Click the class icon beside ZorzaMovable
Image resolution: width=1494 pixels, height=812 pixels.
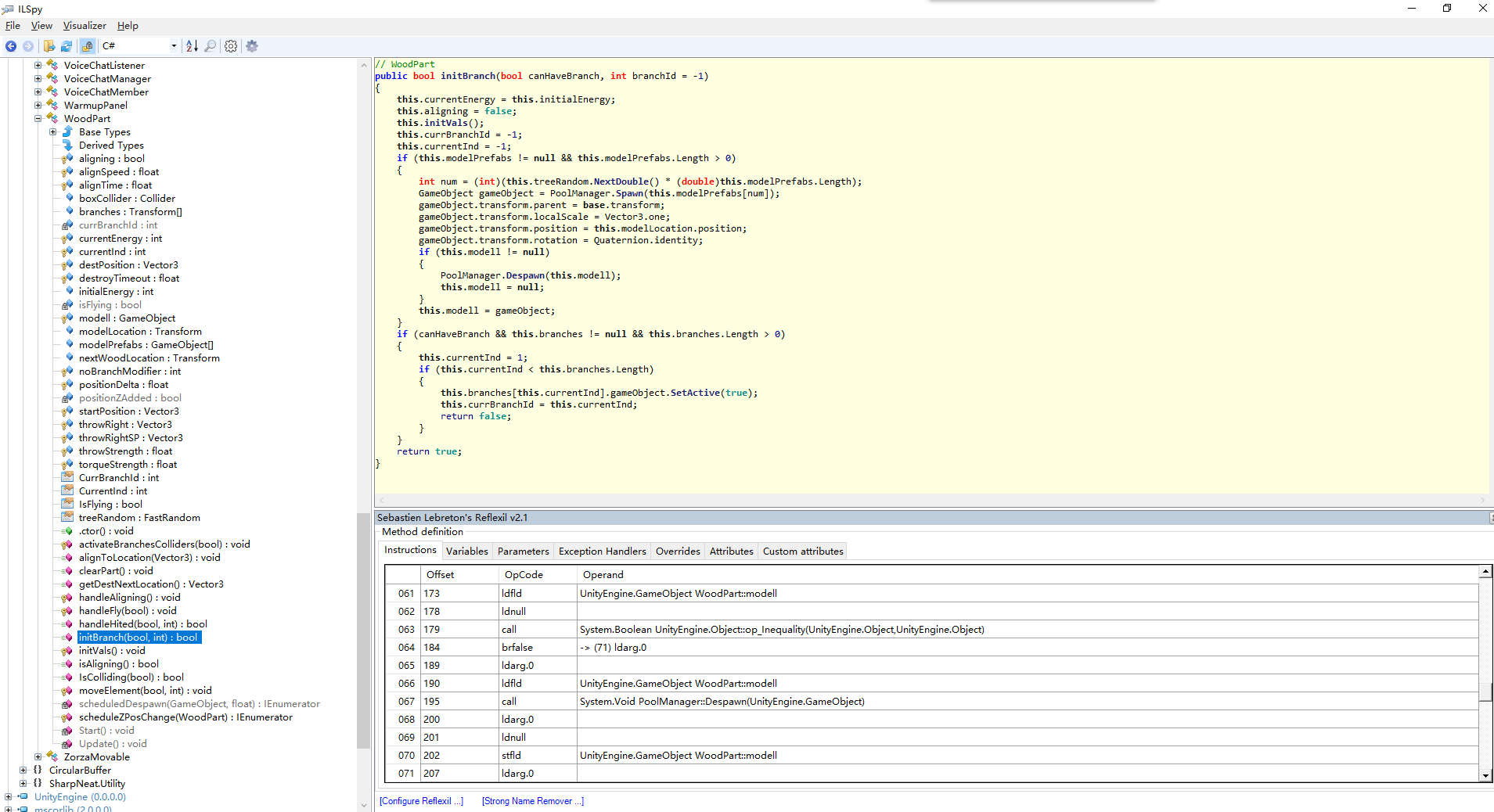click(52, 757)
